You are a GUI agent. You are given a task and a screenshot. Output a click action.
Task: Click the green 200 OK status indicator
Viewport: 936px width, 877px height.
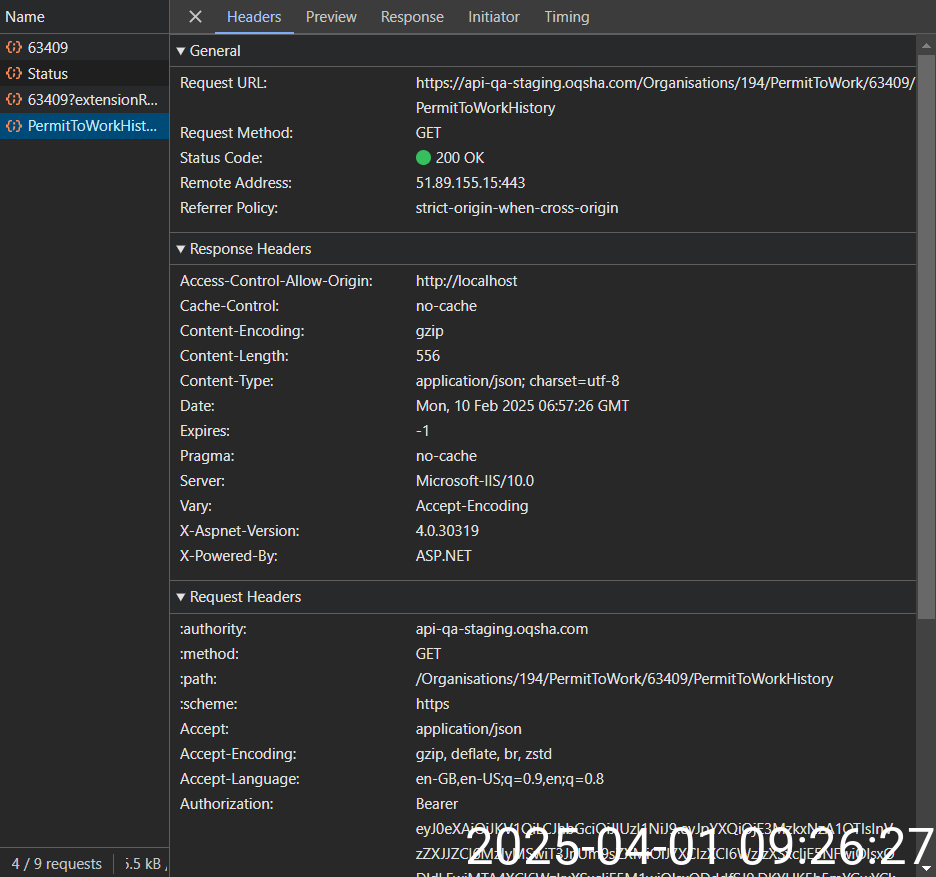pos(423,158)
